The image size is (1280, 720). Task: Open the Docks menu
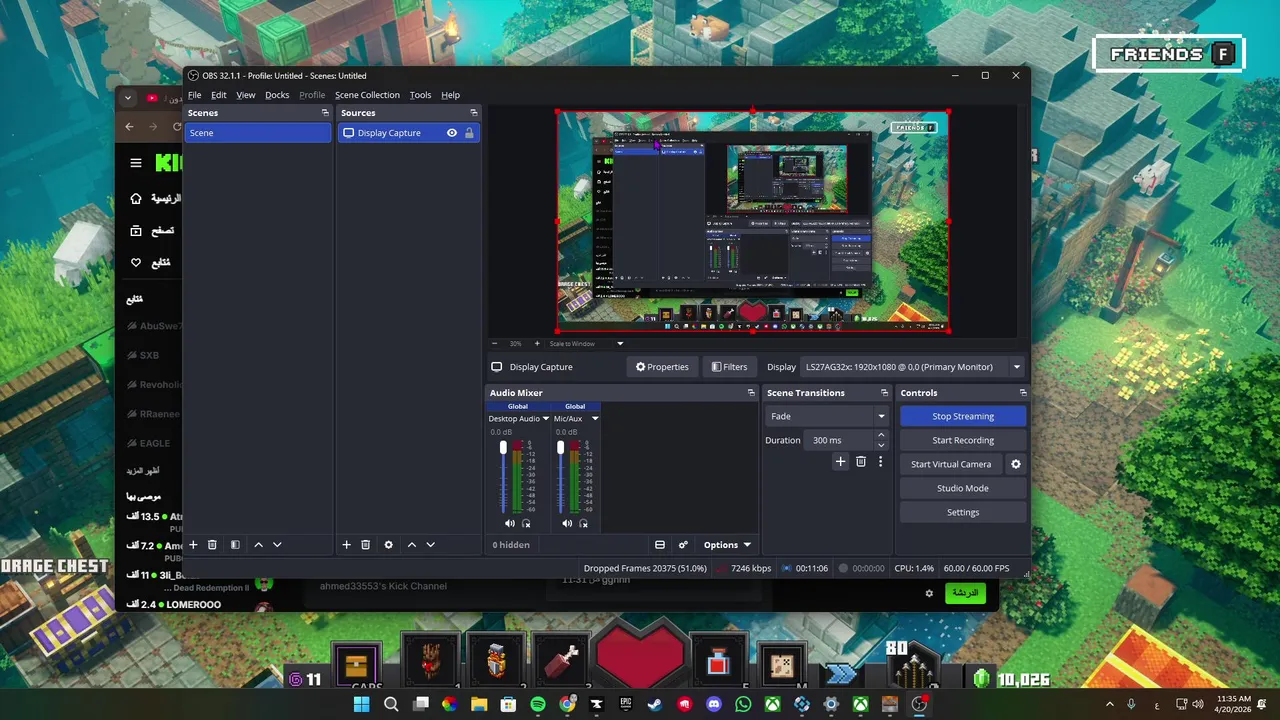(277, 95)
